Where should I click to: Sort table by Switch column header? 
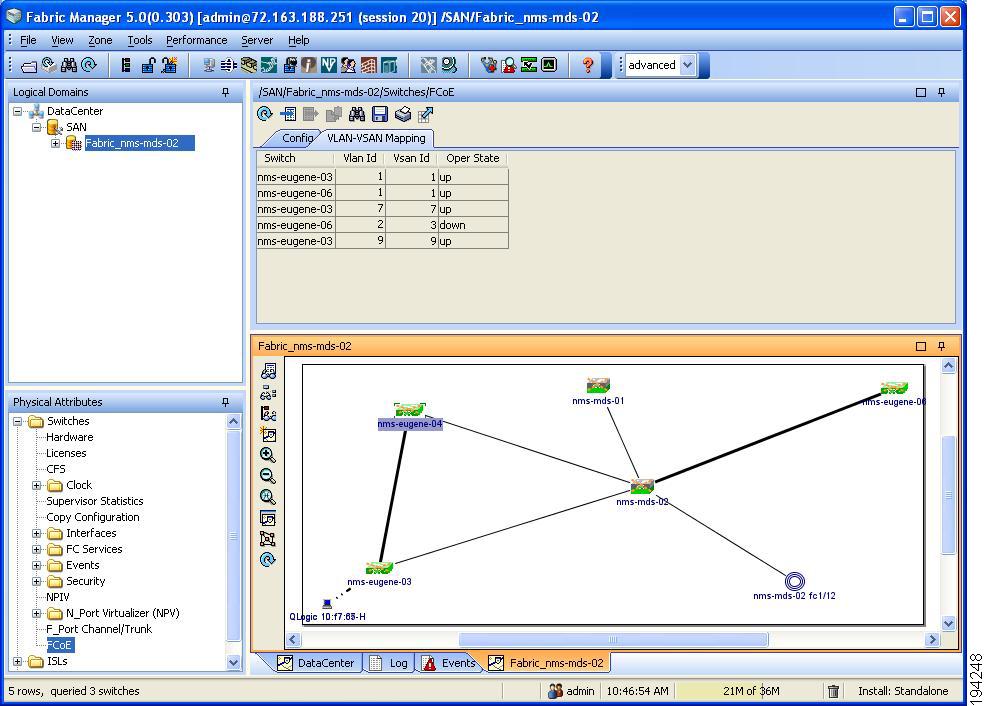pyautogui.click(x=295, y=158)
